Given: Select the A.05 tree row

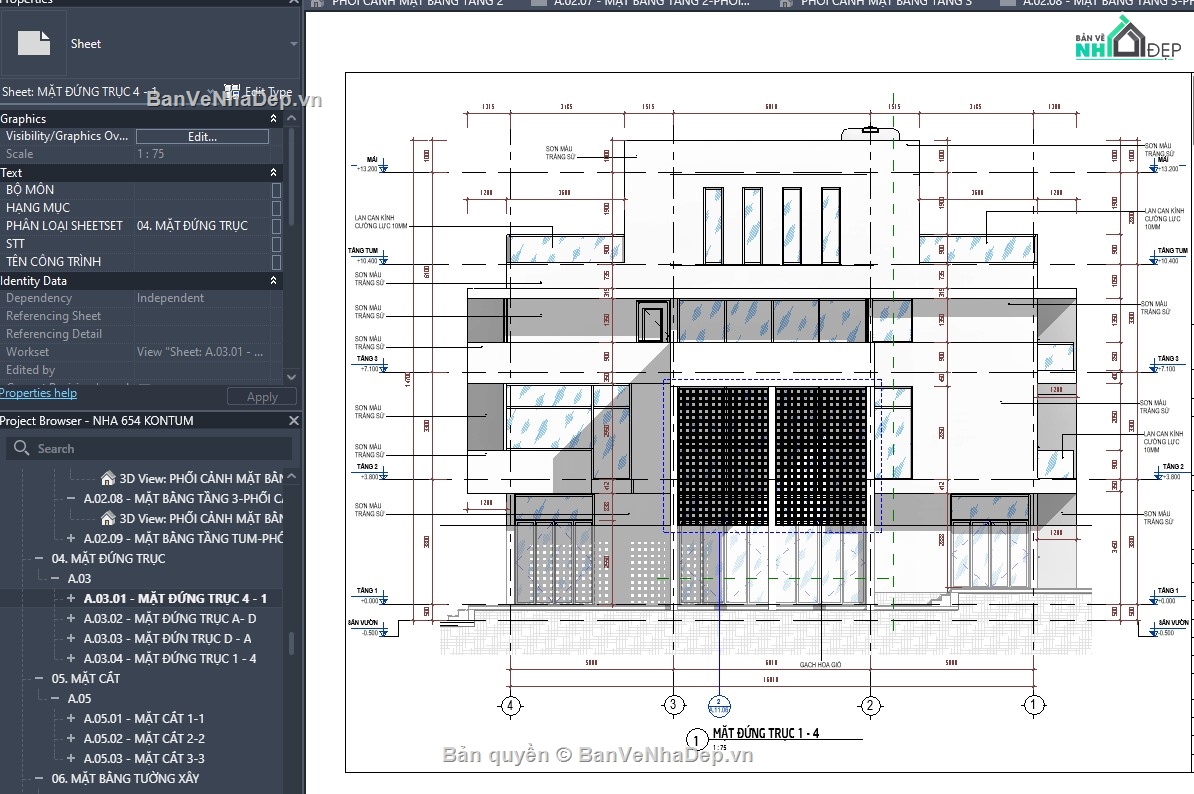Looking at the screenshot, I should click(79, 699).
